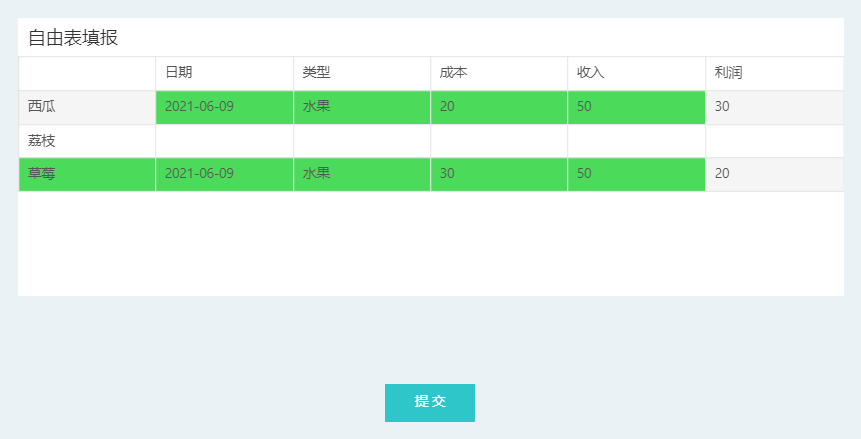The image size is (861, 439).
Task: Click the 提交 submit button
Action: (x=429, y=403)
